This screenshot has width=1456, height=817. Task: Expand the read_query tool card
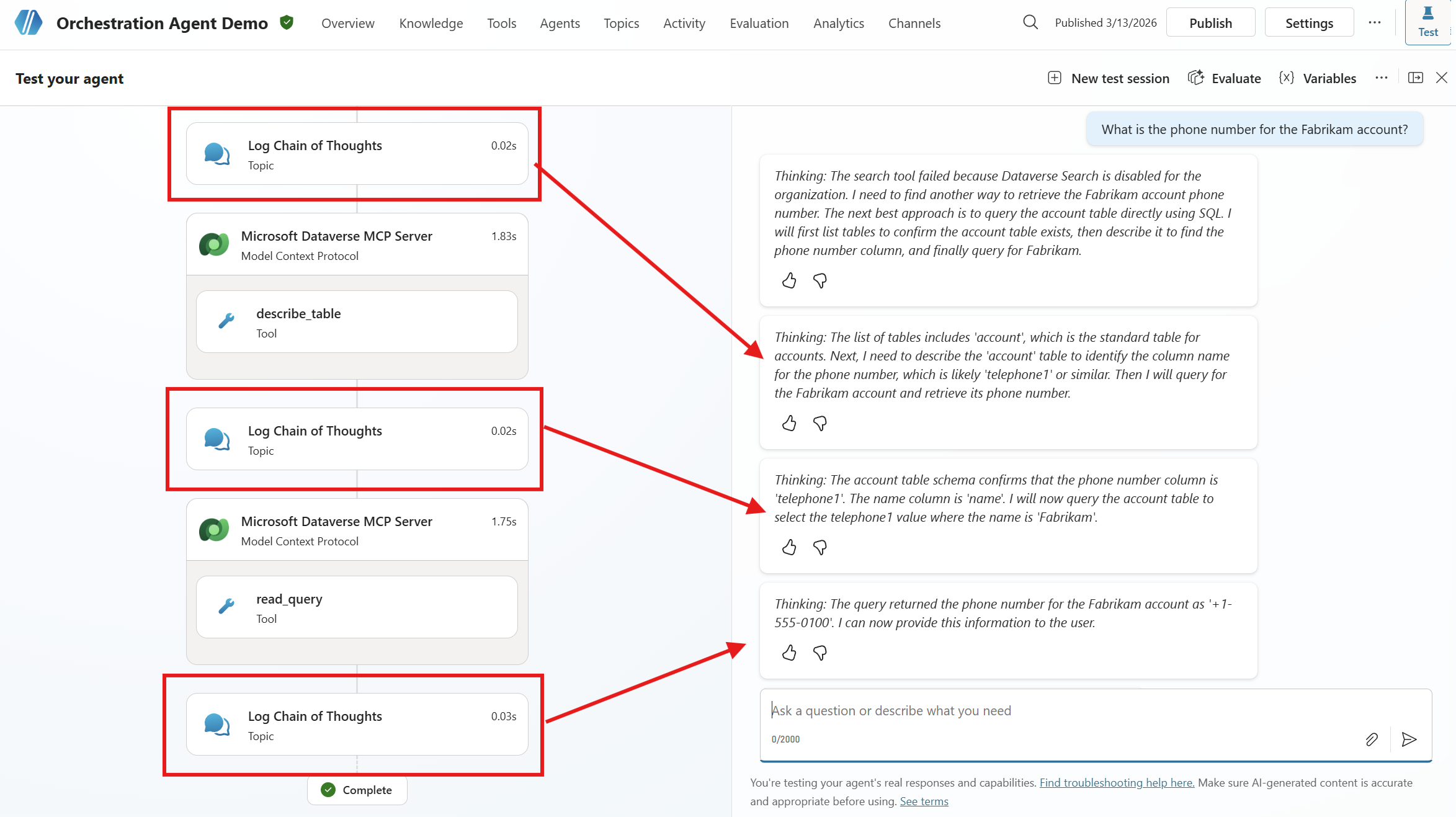tap(357, 607)
